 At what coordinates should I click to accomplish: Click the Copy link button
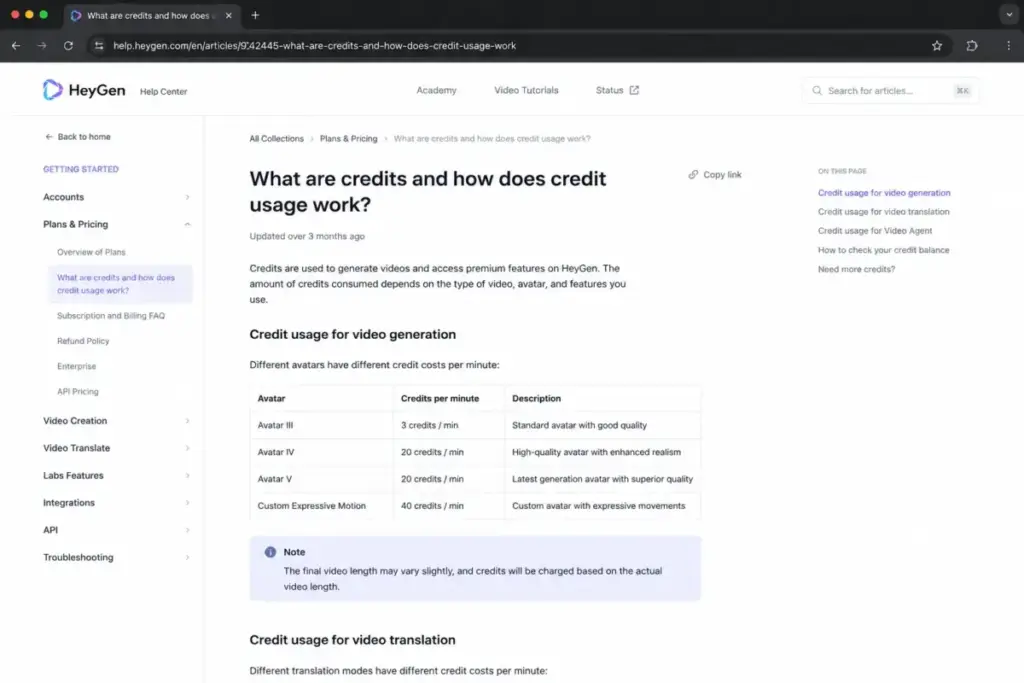(x=714, y=174)
